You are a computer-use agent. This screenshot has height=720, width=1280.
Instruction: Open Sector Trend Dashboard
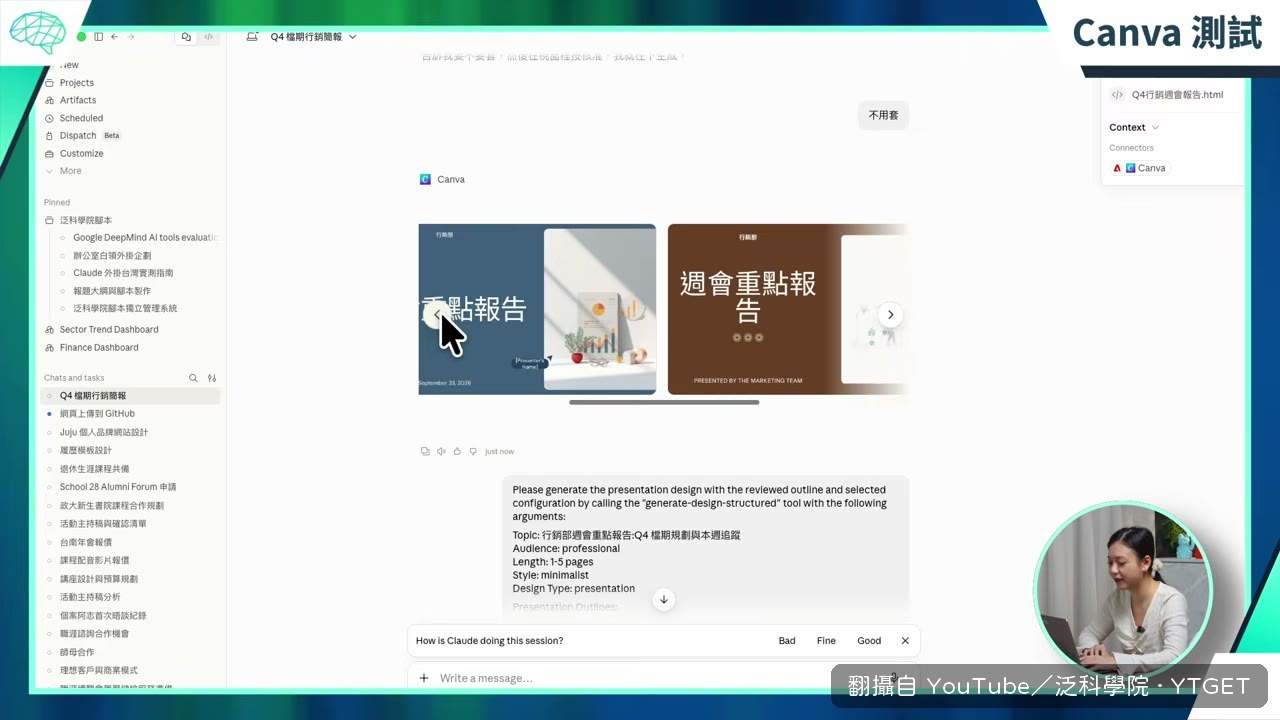108,329
